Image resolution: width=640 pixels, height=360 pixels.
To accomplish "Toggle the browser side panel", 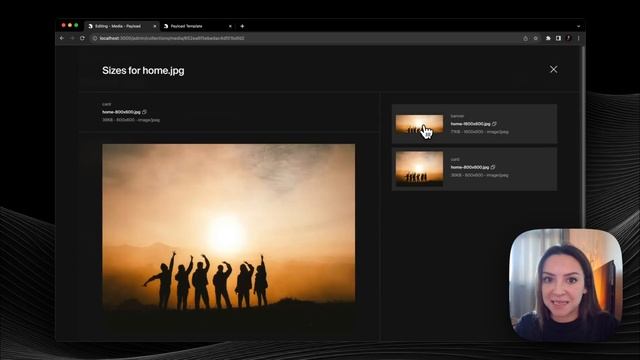I will click(x=558, y=38).
